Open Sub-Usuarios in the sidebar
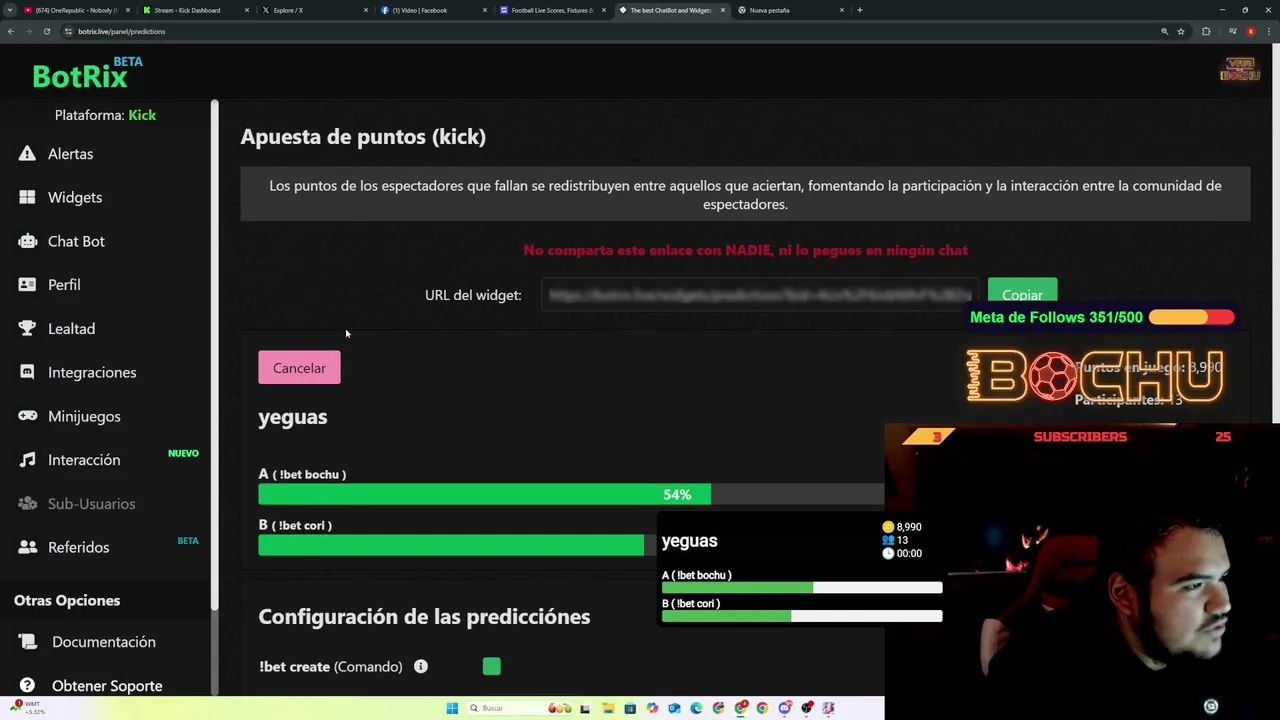Image resolution: width=1280 pixels, height=720 pixels. point(91,503)
